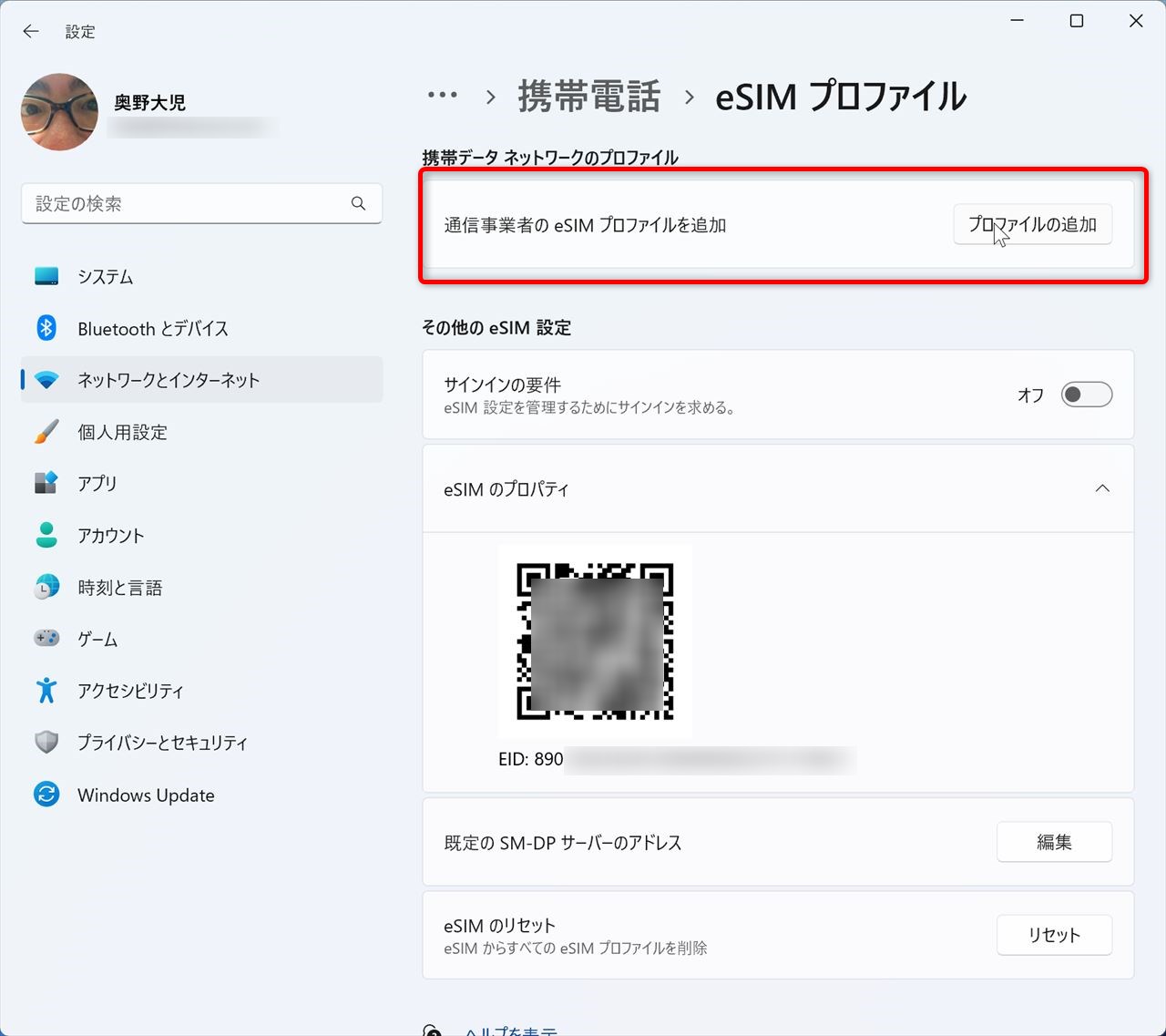Click the accessibility figure icon
This screenshot has height=1036, width=1166.
coord(46,691)
